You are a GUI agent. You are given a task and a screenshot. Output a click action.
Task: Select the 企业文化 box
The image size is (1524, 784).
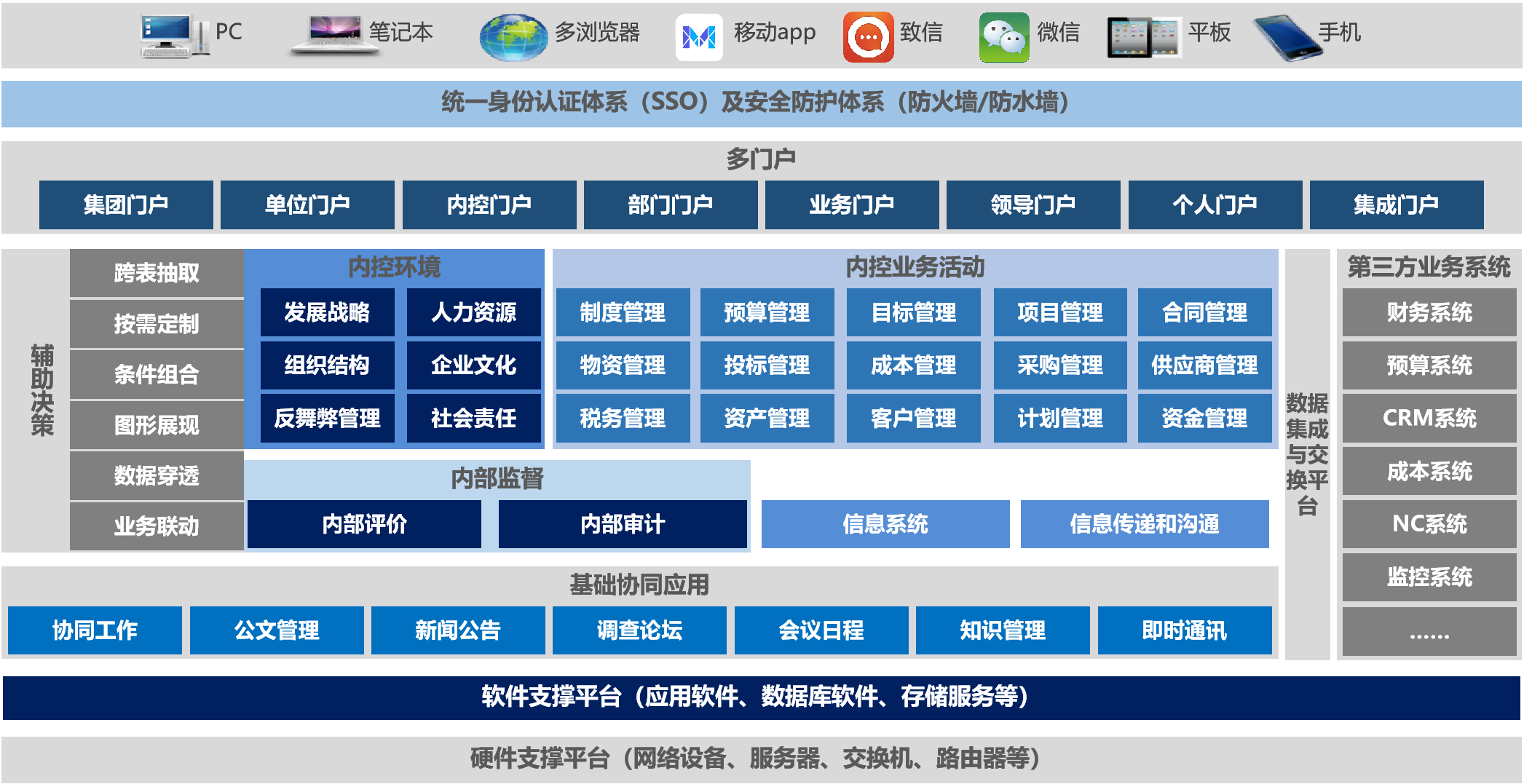474,365
